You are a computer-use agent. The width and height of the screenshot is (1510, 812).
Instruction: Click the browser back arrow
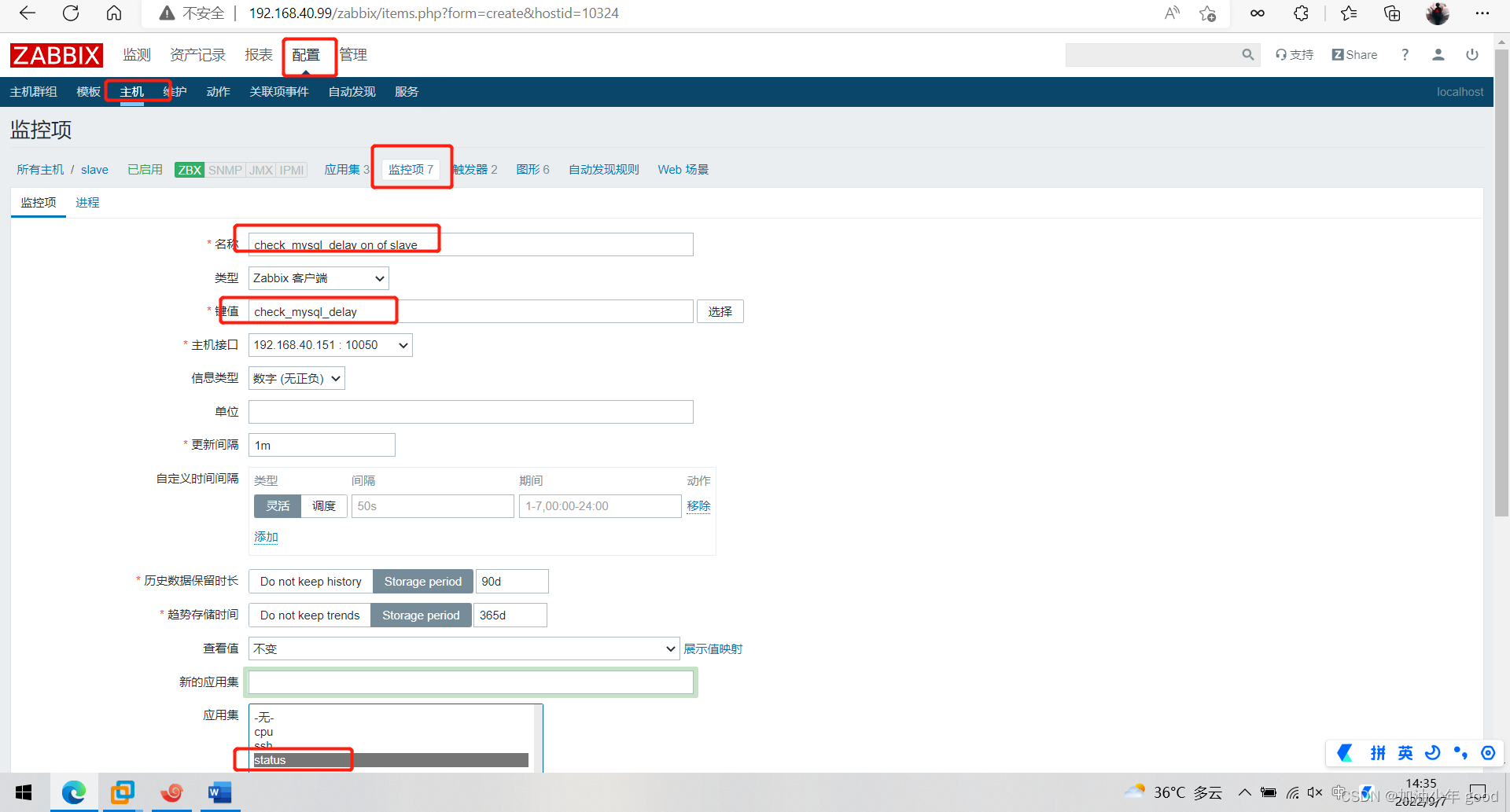(28, 13)
